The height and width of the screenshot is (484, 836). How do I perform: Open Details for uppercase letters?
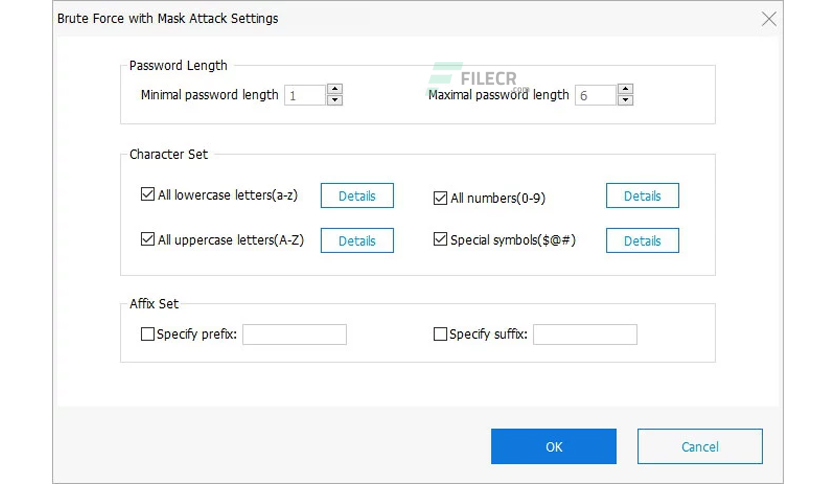pos(357,240)
